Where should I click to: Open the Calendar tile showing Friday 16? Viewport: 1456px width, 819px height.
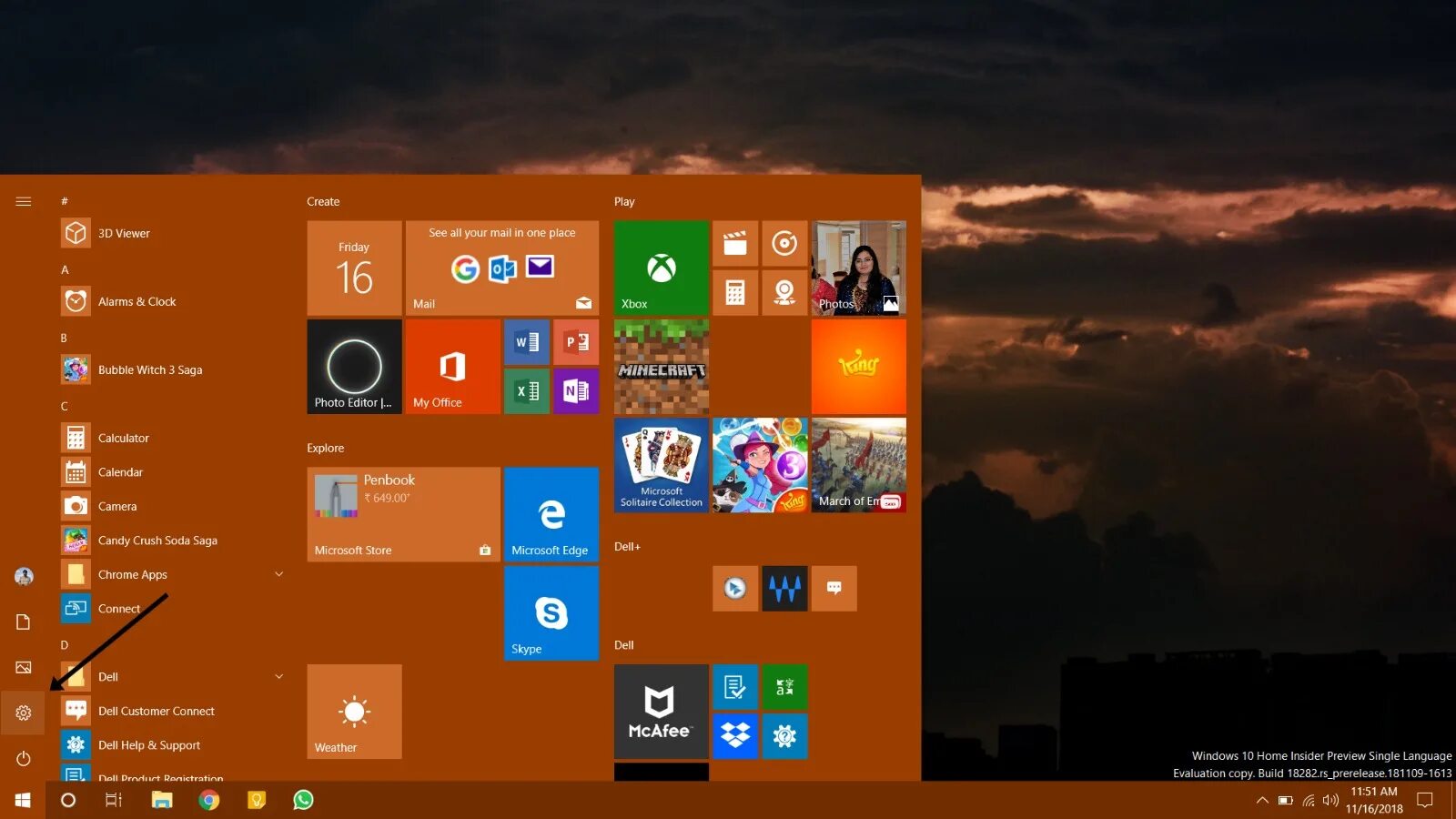pos(355,268)
